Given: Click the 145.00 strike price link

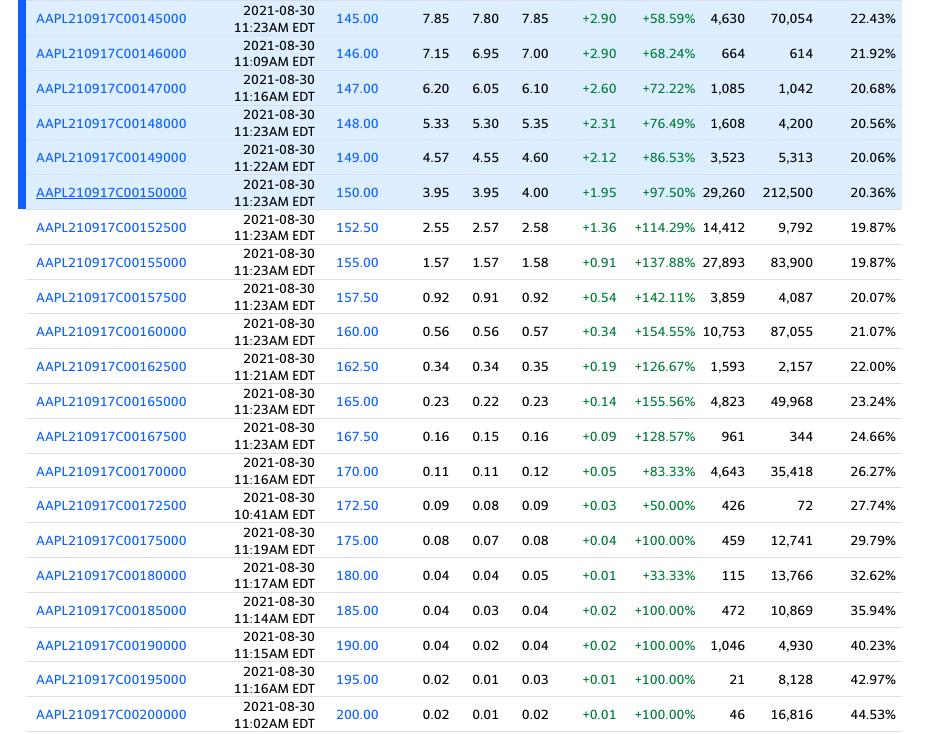Looking at the screenshot, I should click(x=357, y=19).
